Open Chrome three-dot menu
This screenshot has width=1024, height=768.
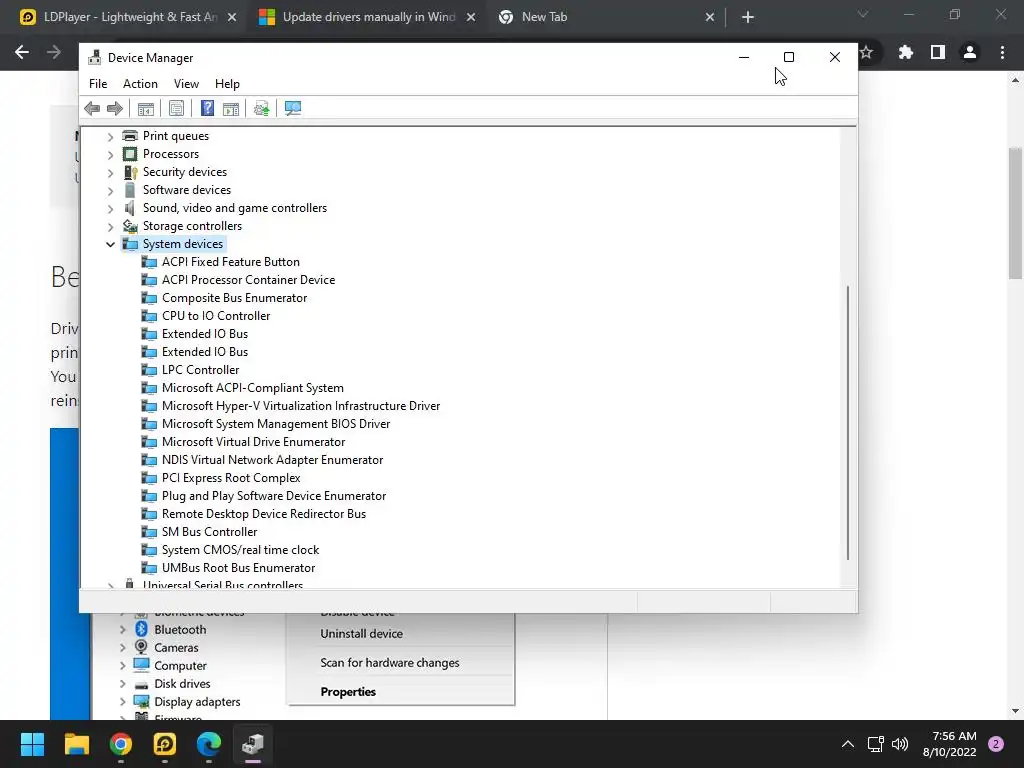1002,52
